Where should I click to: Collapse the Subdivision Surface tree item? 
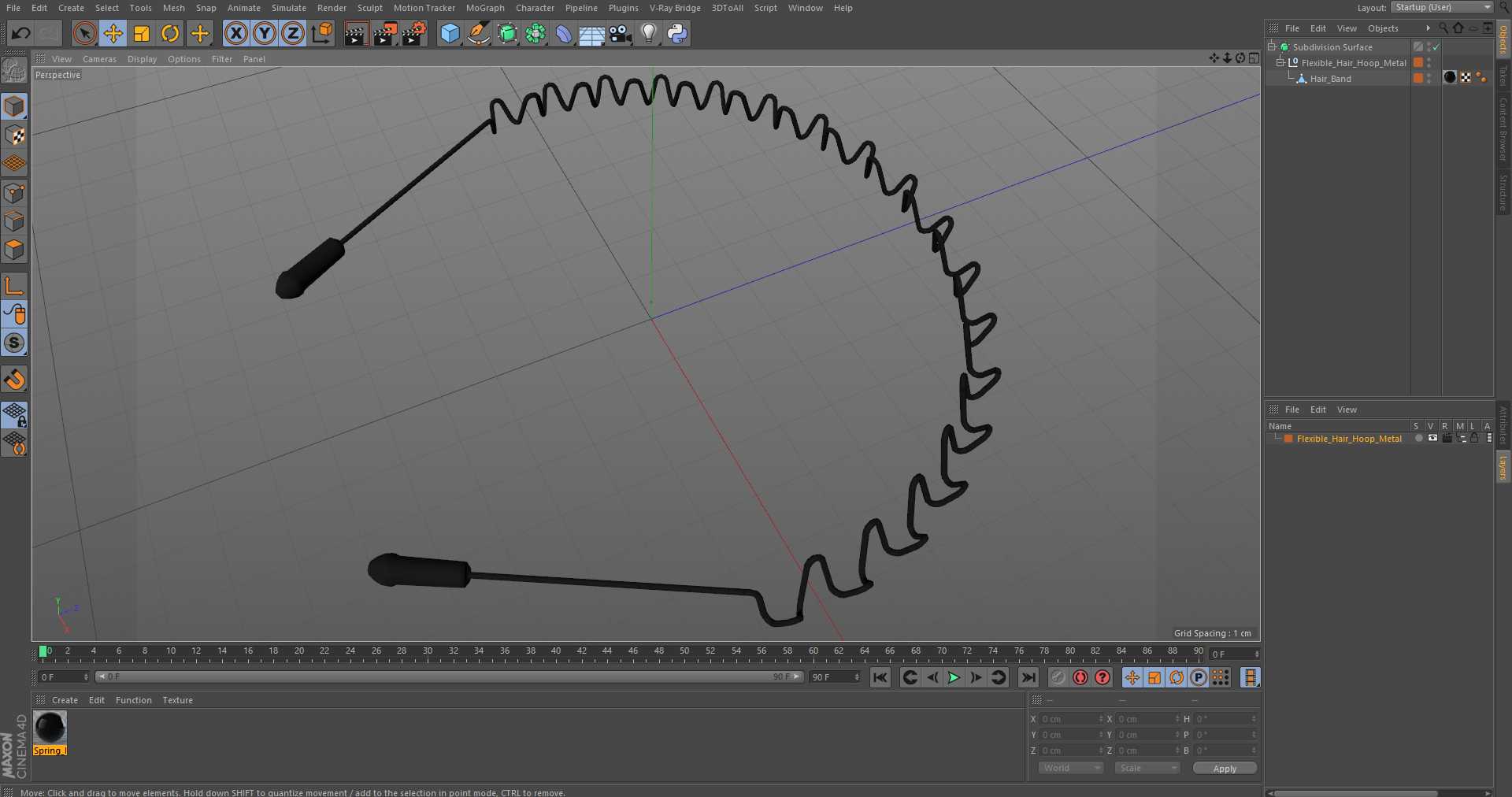point(1271,47)
